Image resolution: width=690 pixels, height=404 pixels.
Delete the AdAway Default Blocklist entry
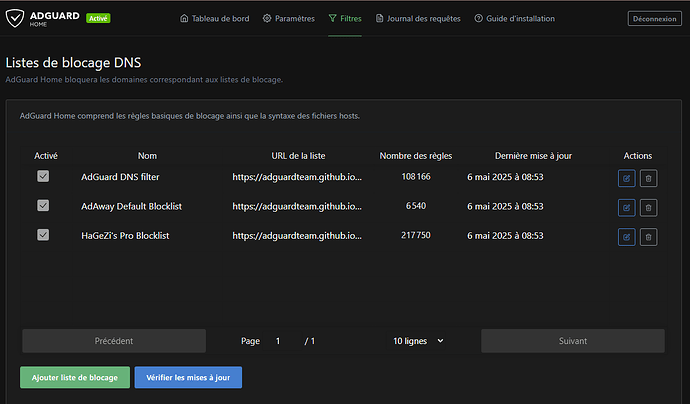[648, 208]
